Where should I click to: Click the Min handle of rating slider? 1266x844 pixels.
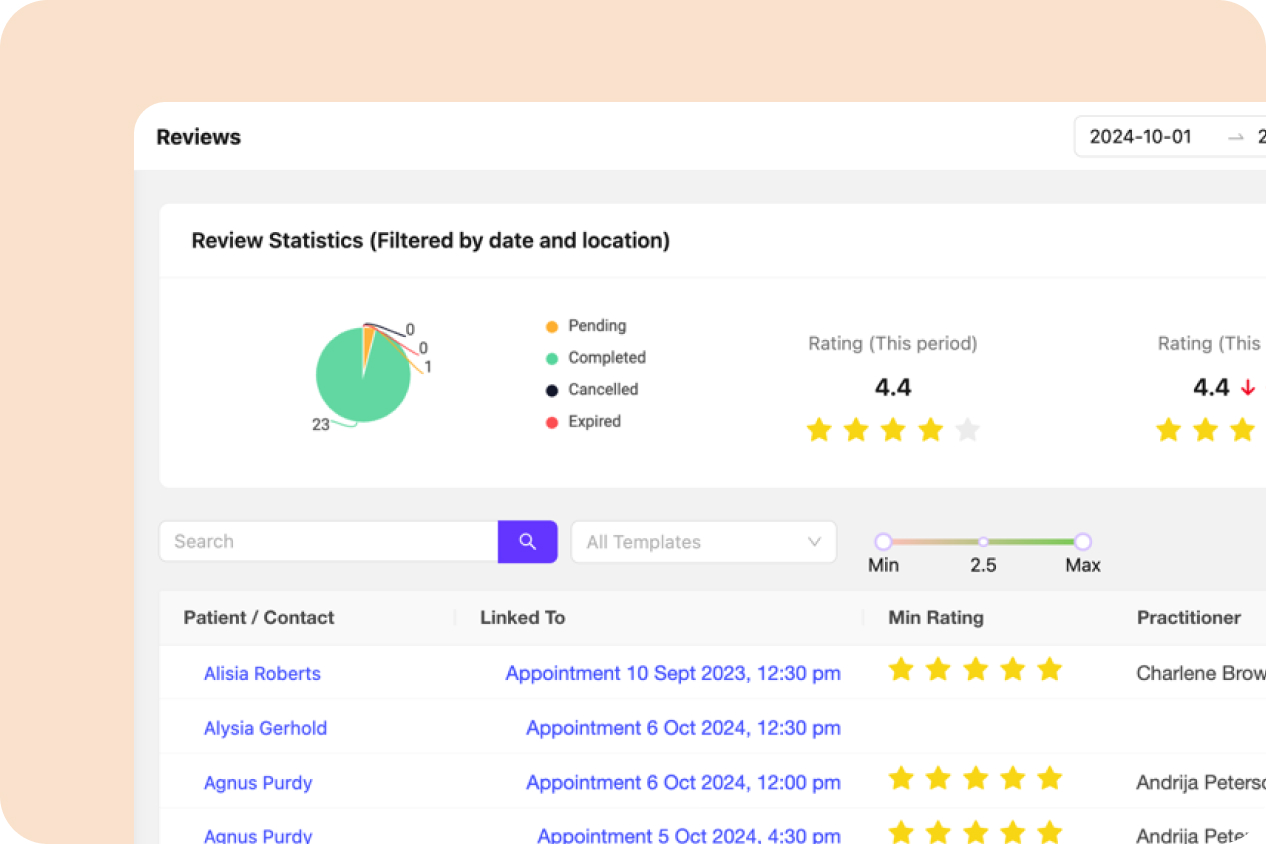point(883,541)
